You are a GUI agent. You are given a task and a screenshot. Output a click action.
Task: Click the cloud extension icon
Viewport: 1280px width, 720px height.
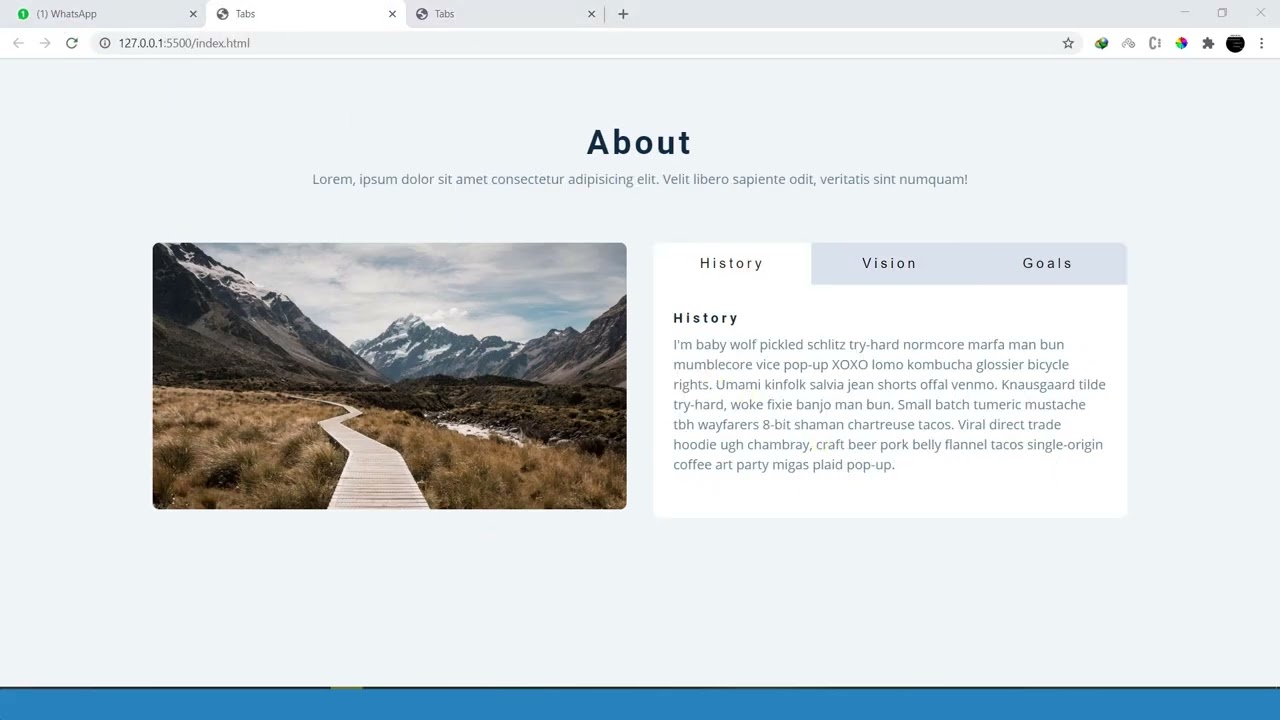(x=1128, y=43)
